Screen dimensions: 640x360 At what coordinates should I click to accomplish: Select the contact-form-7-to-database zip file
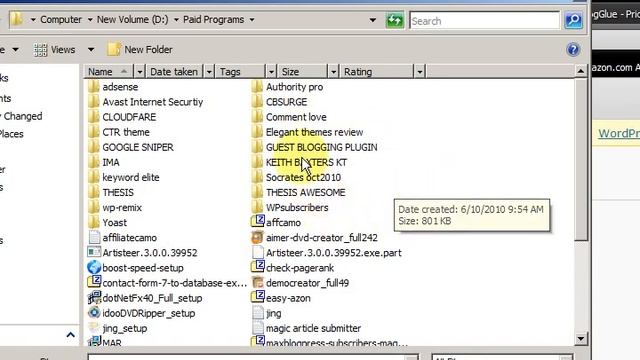pos(167,283)
